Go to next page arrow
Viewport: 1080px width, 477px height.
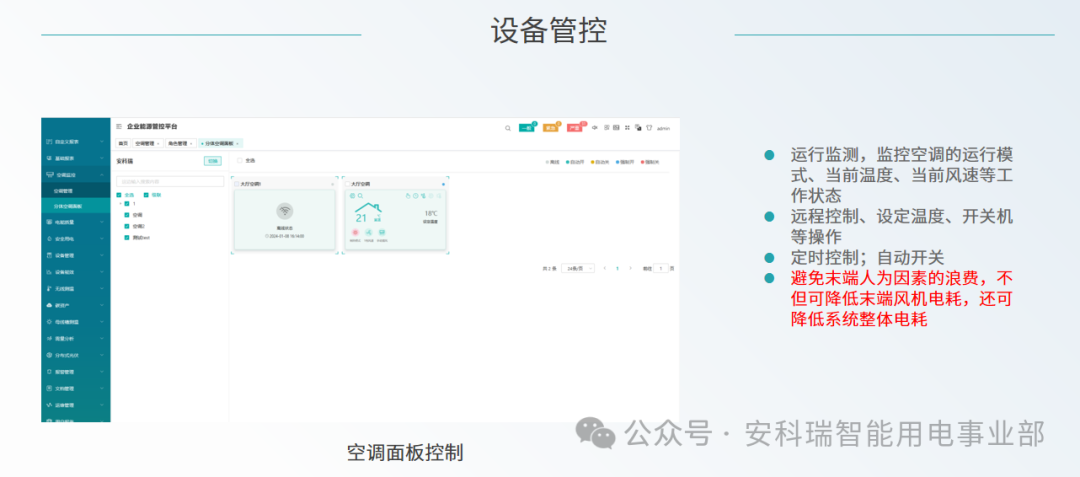pos(630,268)
